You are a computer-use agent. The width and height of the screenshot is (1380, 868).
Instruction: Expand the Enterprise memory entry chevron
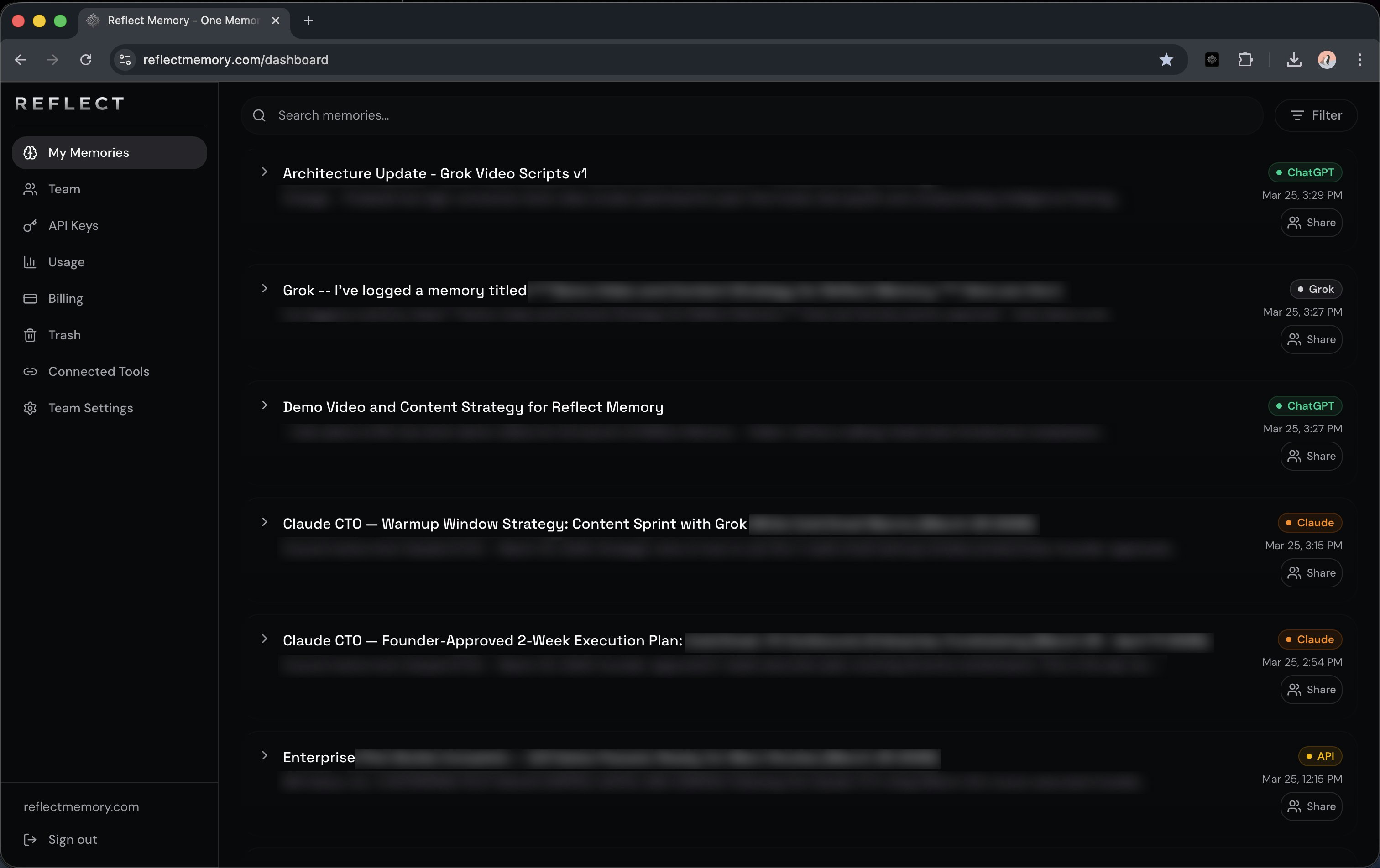tap(264, 756)
